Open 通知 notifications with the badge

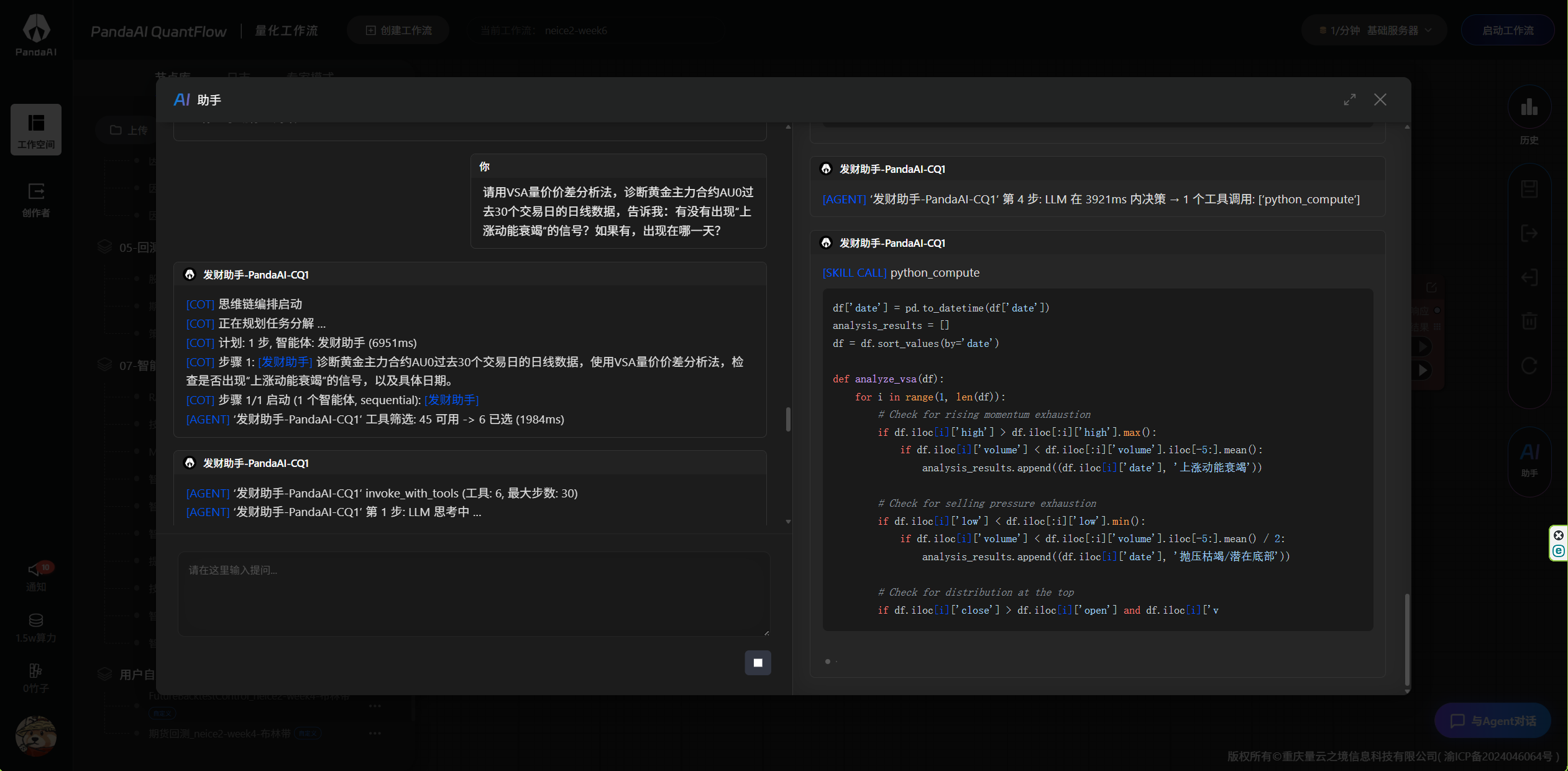tap(36, 575)
